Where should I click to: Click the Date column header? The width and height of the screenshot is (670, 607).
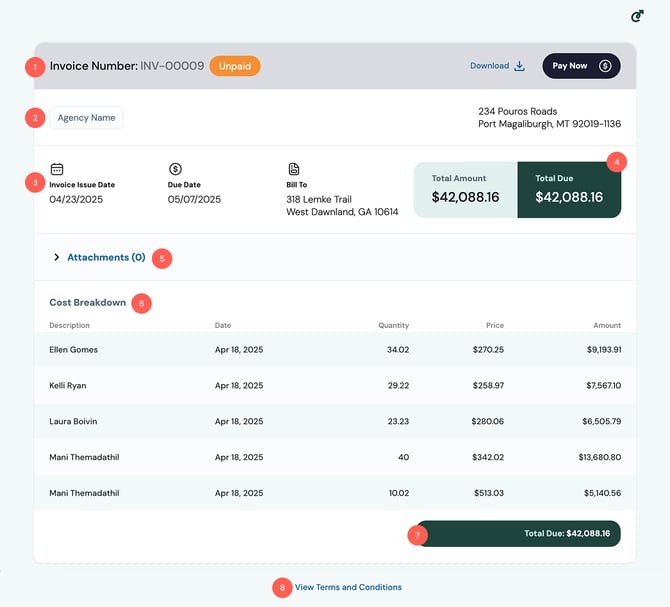click(x=223, y=325)
